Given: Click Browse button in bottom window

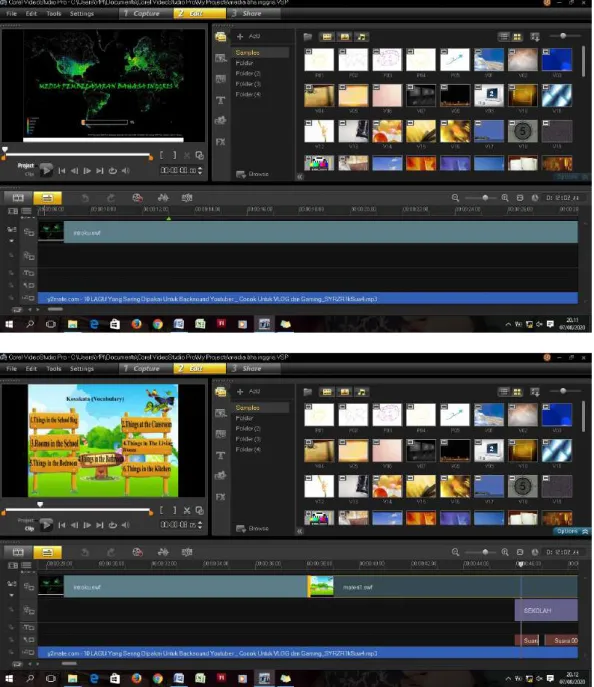Looking at the screenshot, I should (x=252, y=528).
